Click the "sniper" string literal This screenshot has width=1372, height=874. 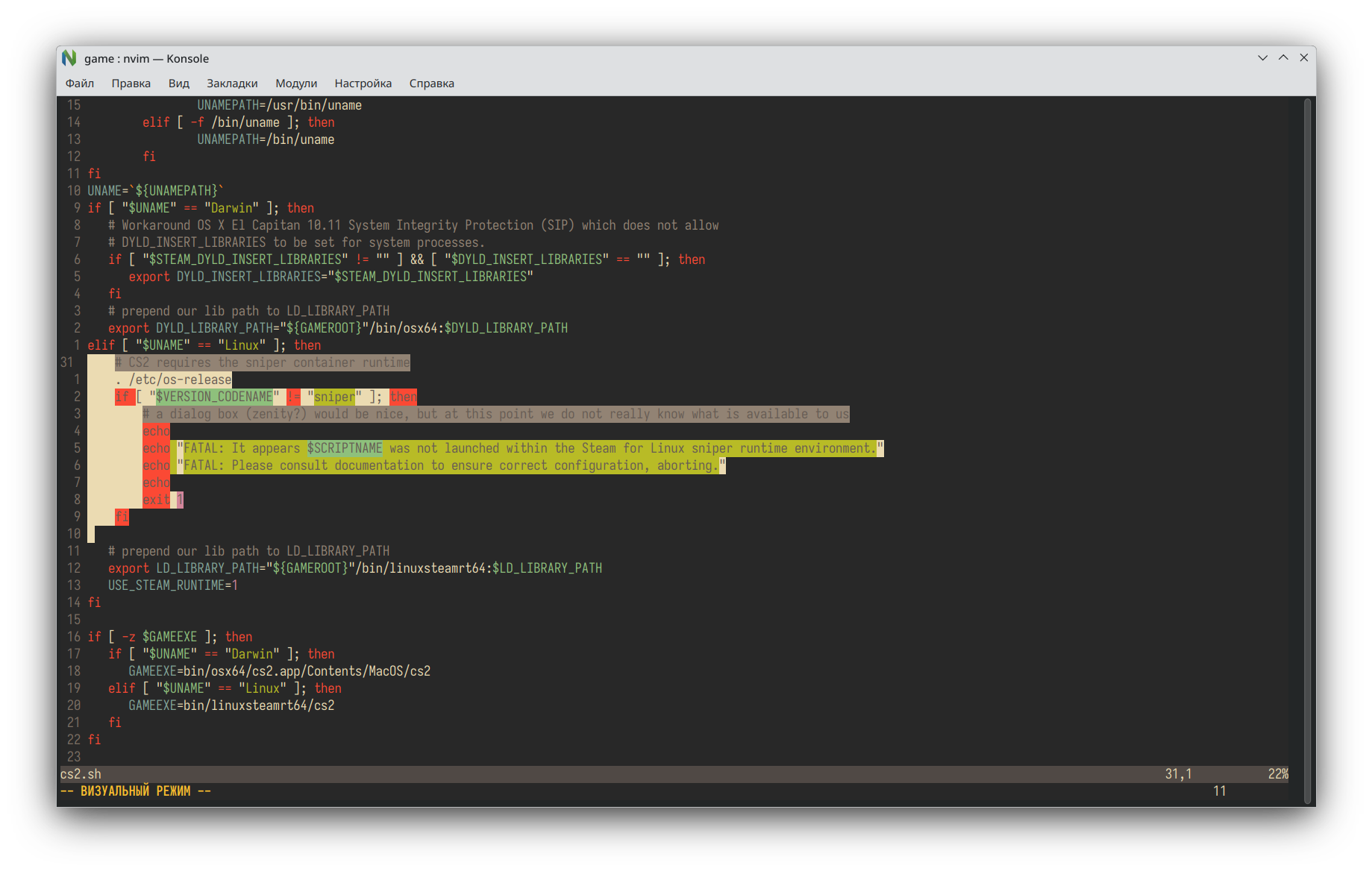click(335, 397)
